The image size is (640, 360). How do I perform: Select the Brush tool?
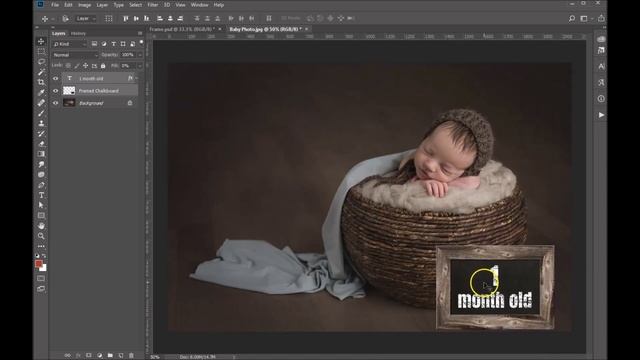click(41, 113)
